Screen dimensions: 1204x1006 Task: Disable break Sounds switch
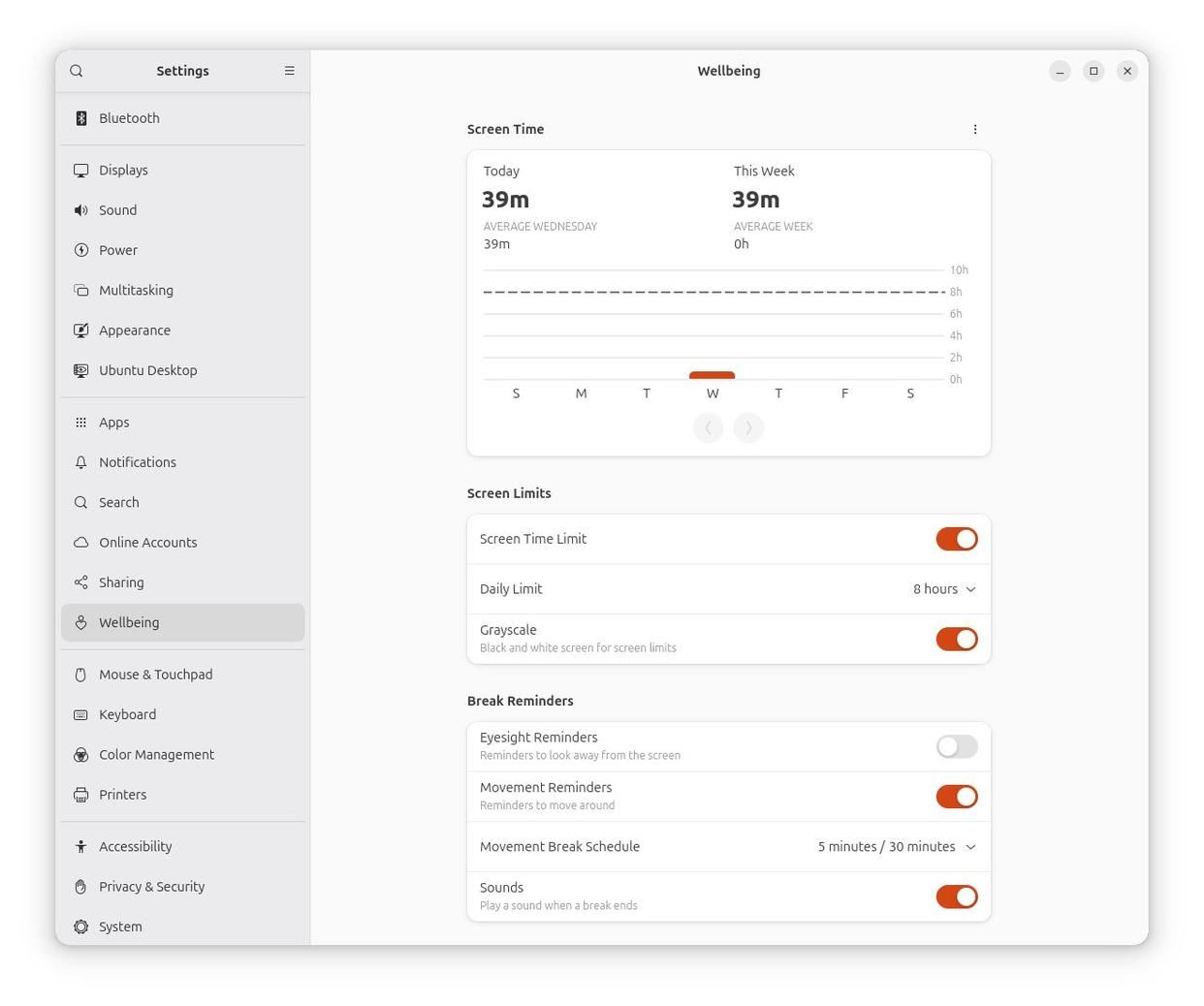[x=957, y=896]
